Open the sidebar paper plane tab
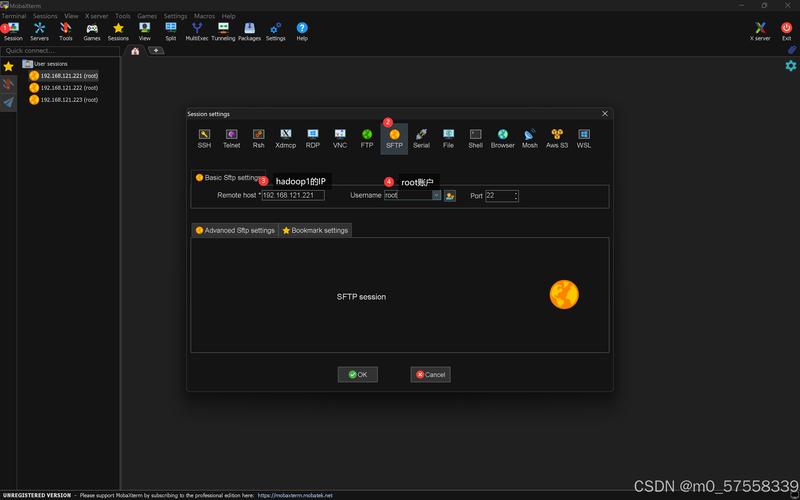800x500 pixels. point(8,103)
